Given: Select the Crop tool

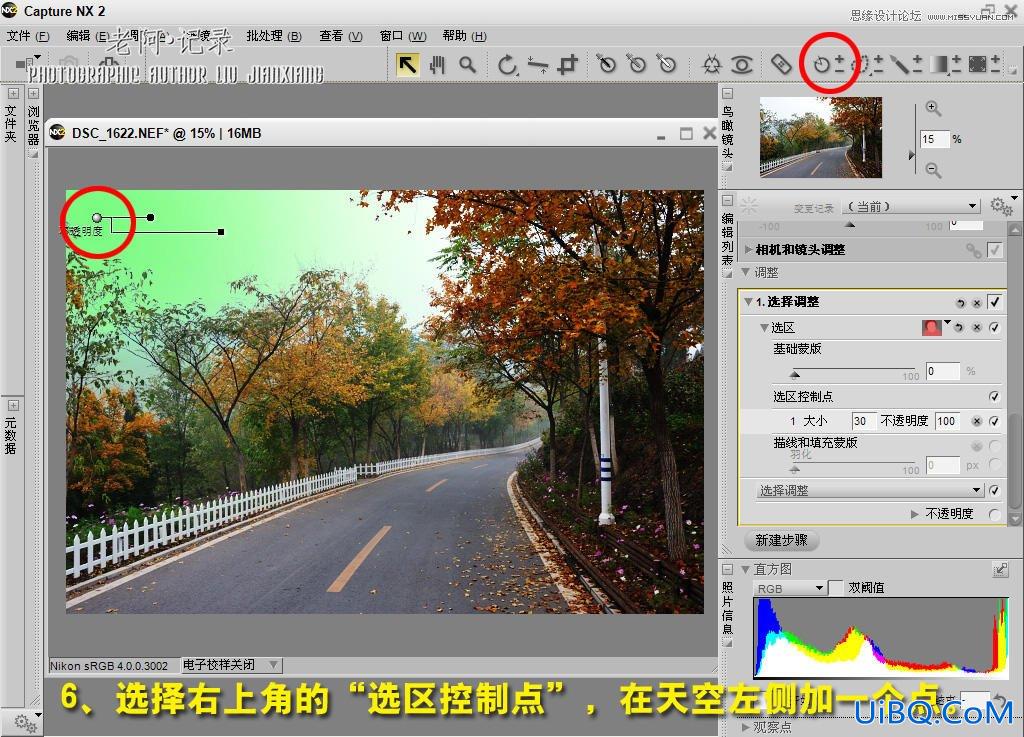Looking at the screenshot, I should [568, 65].
